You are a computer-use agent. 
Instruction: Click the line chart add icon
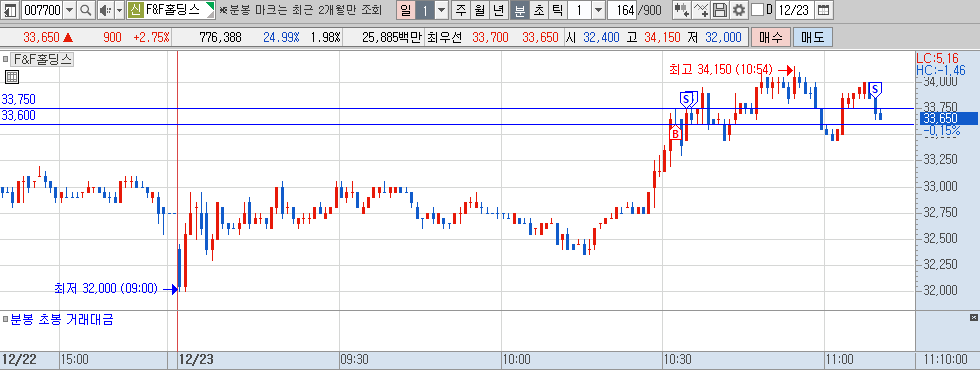tap(702, 10)
